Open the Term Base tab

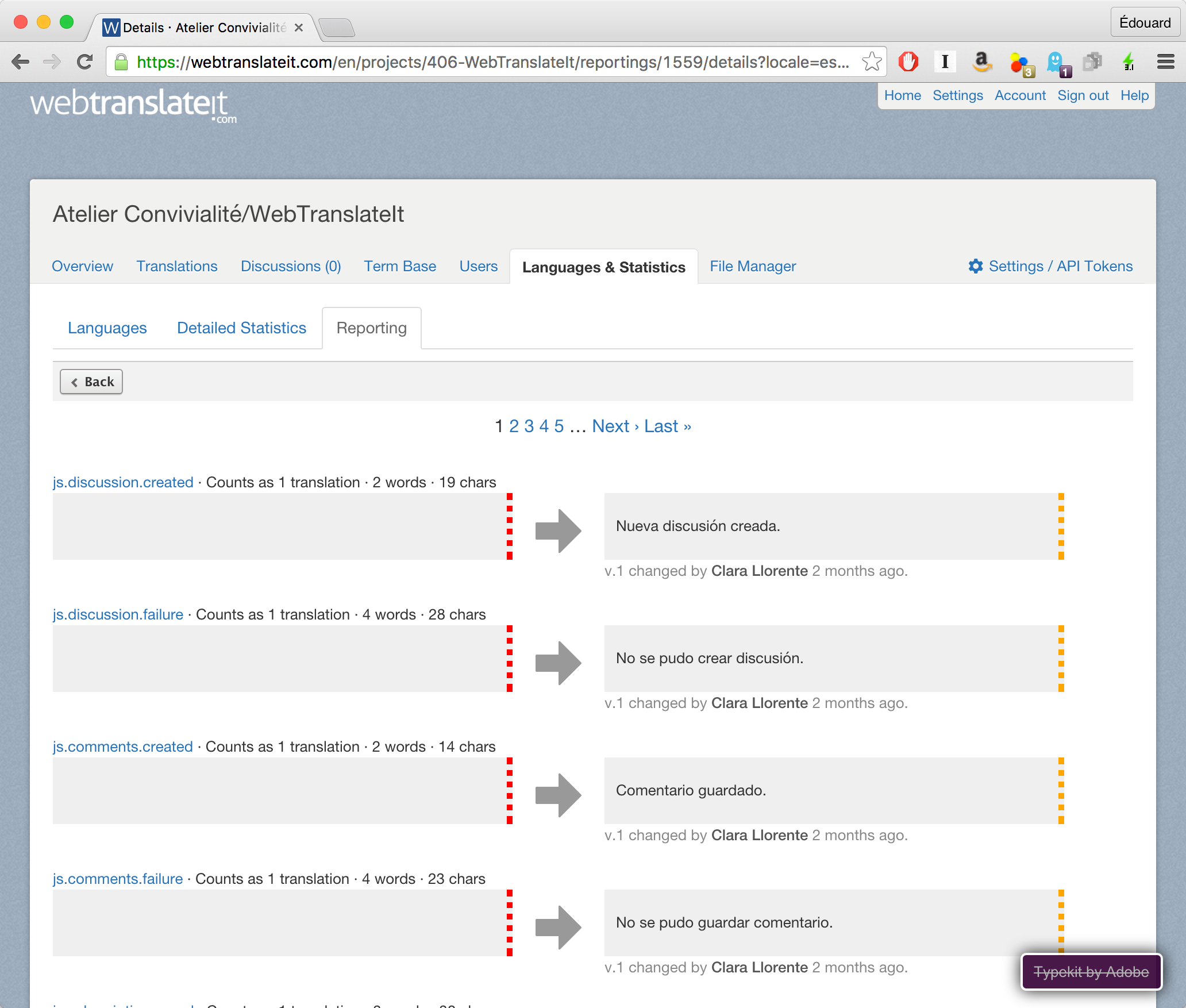click(x=399, y=266)
